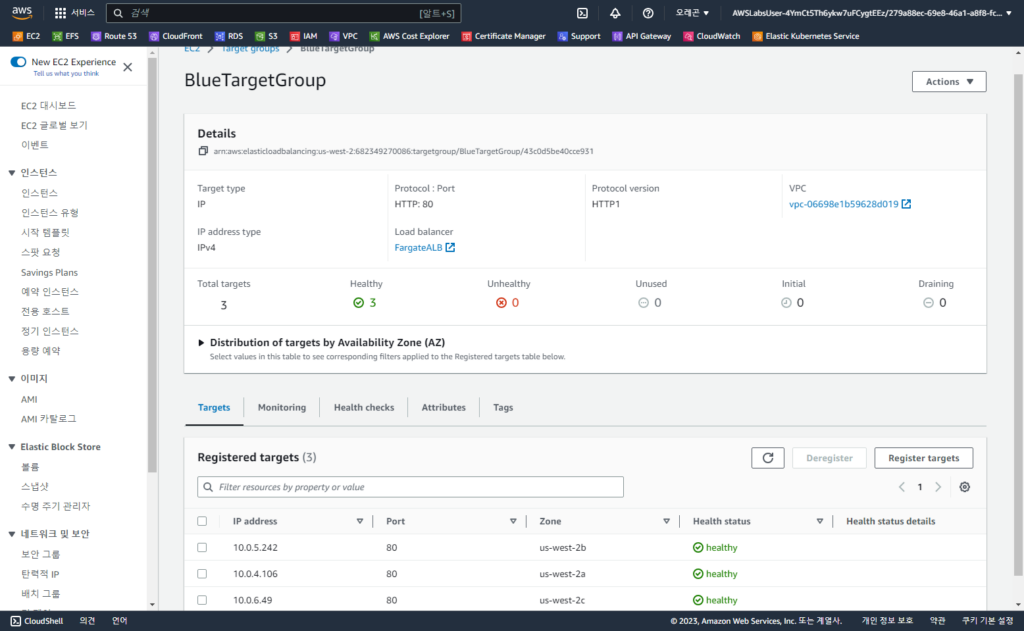Copy the target group ARN

(203, 151)
